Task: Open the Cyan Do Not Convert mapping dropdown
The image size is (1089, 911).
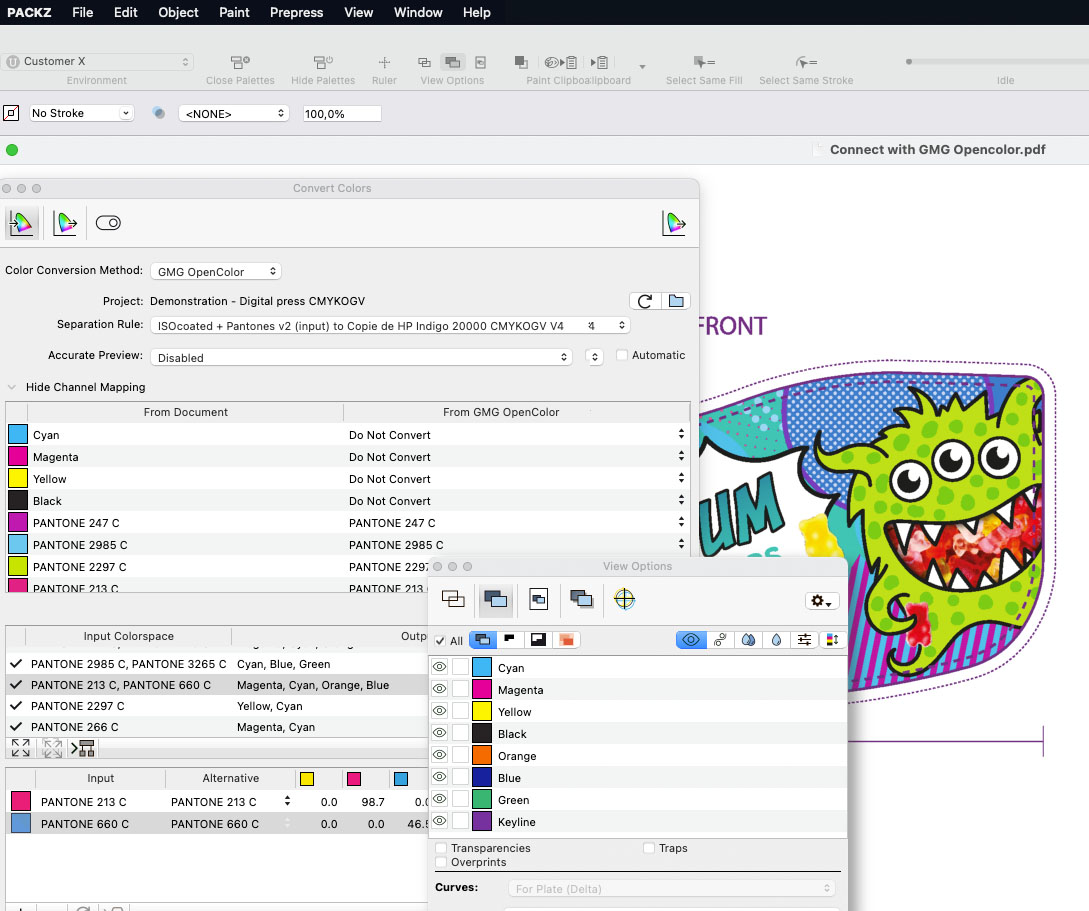Action: [681, 434]
